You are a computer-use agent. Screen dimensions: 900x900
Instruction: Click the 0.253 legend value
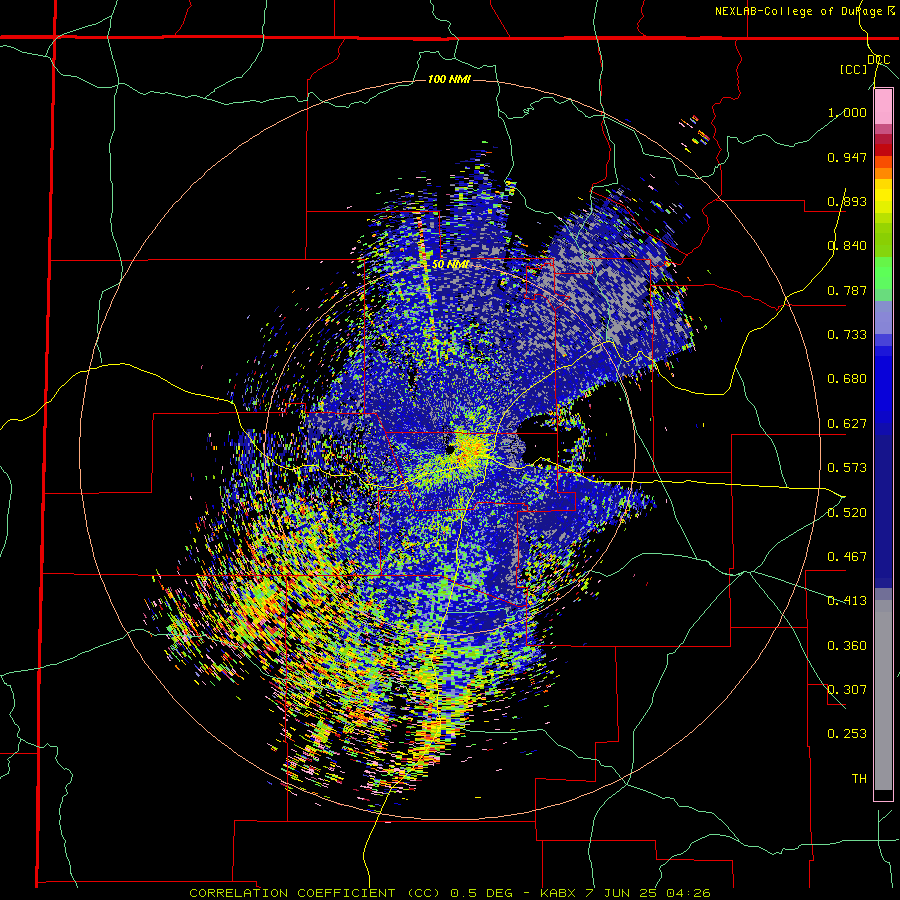point(847,734)
